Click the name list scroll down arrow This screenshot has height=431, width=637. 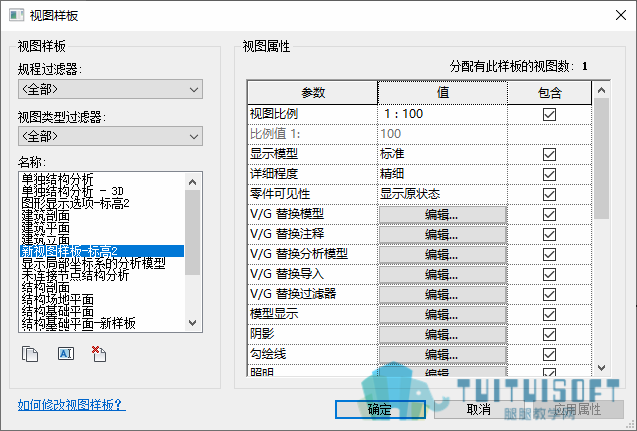tap(193, 323)
